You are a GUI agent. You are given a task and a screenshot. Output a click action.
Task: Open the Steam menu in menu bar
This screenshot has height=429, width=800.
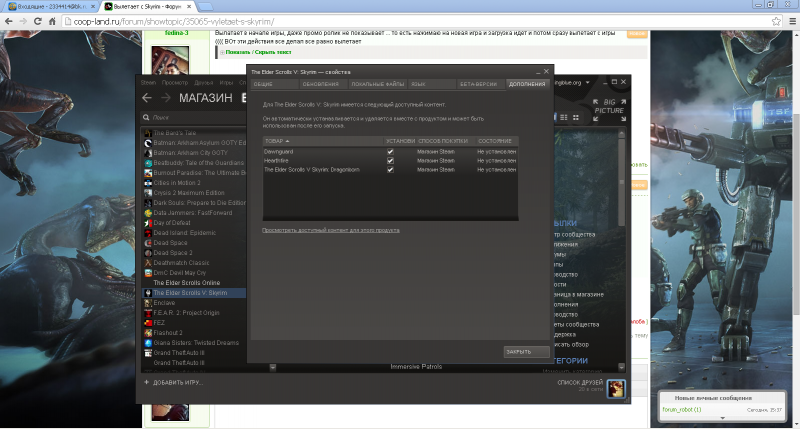(x=148, y=83)
